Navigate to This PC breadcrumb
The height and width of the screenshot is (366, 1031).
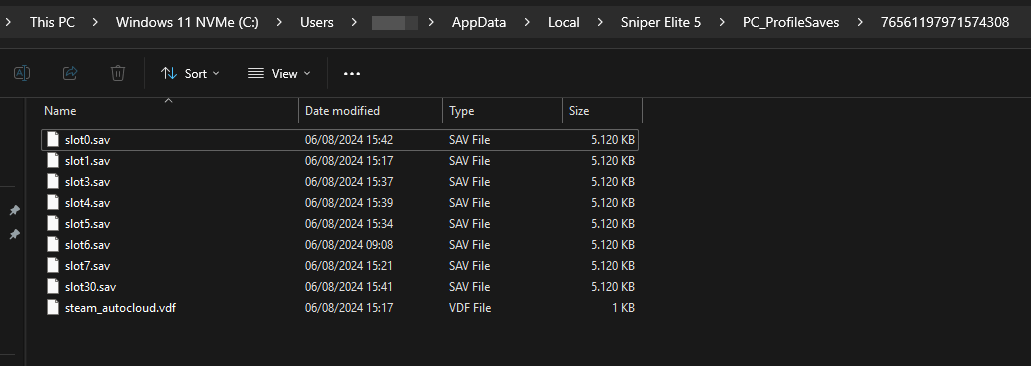(x=53, y=22)
